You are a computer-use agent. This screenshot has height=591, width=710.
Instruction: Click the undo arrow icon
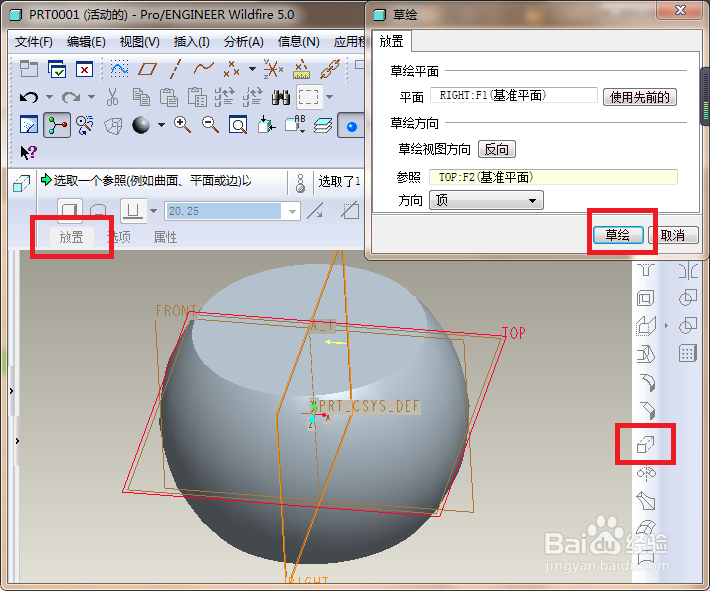(x=29, y=97)
